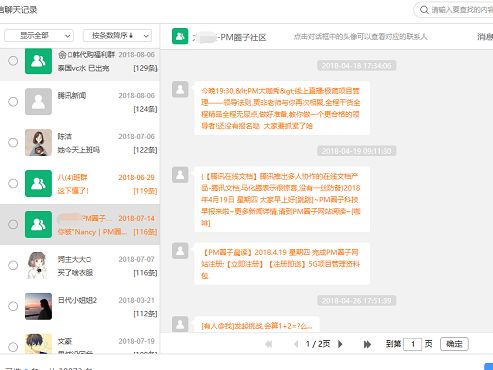493x370 pixels.
Task: Click the 腾讯在线文档 message bubble
Action: click(282, 199)
